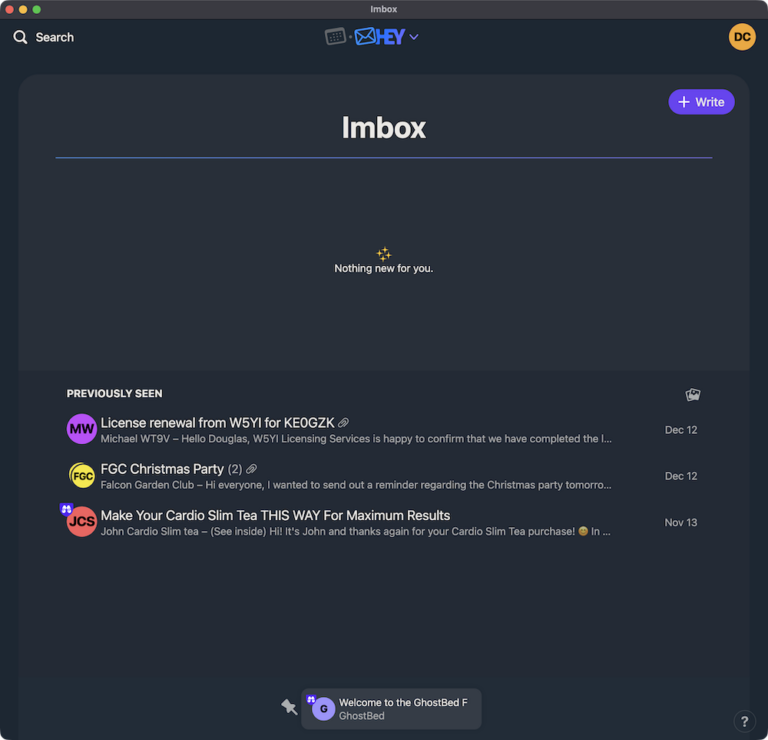Screen dimensions: 768x740
Task: Click the JCS sender avatar
Action: 81,522
